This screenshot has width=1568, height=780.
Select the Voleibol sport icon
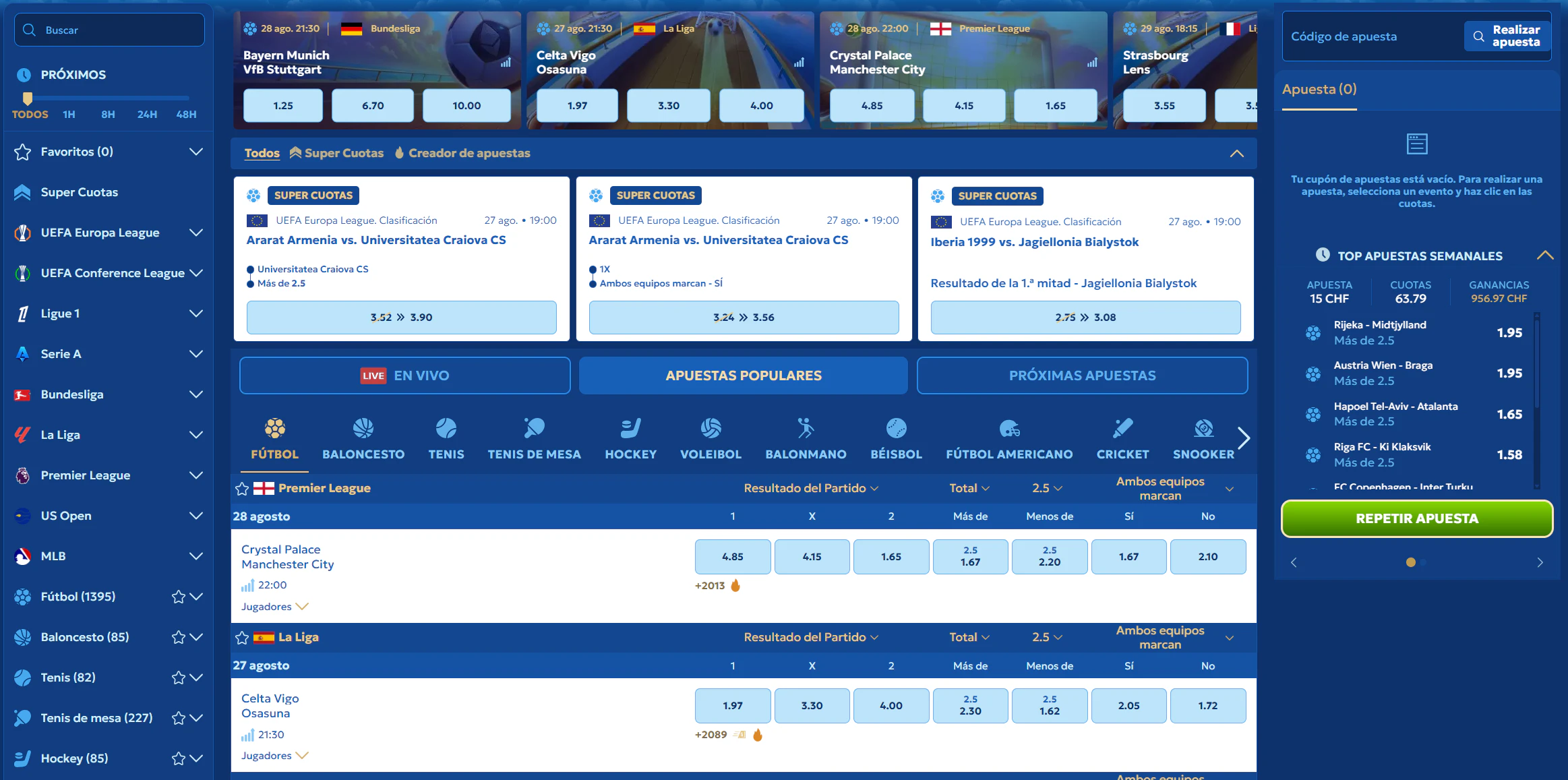click(x=711, y=428)
